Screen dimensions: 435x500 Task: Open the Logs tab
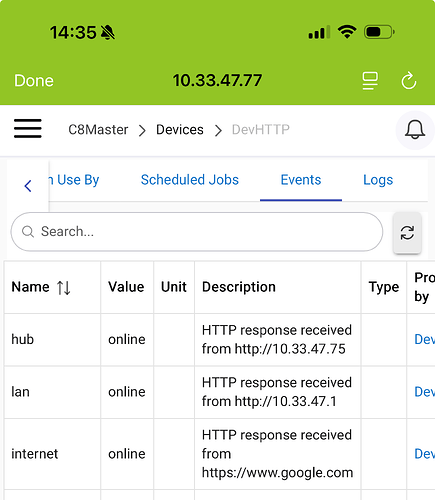pyautogui.click(x=378, y=180)
